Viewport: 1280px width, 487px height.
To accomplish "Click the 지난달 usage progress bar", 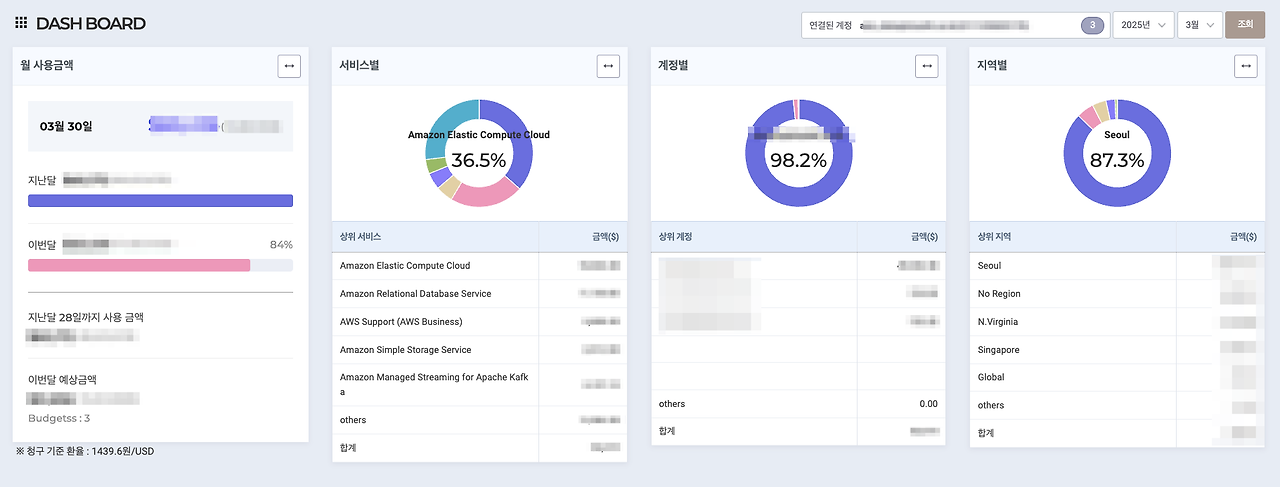I will click(160, 201).
